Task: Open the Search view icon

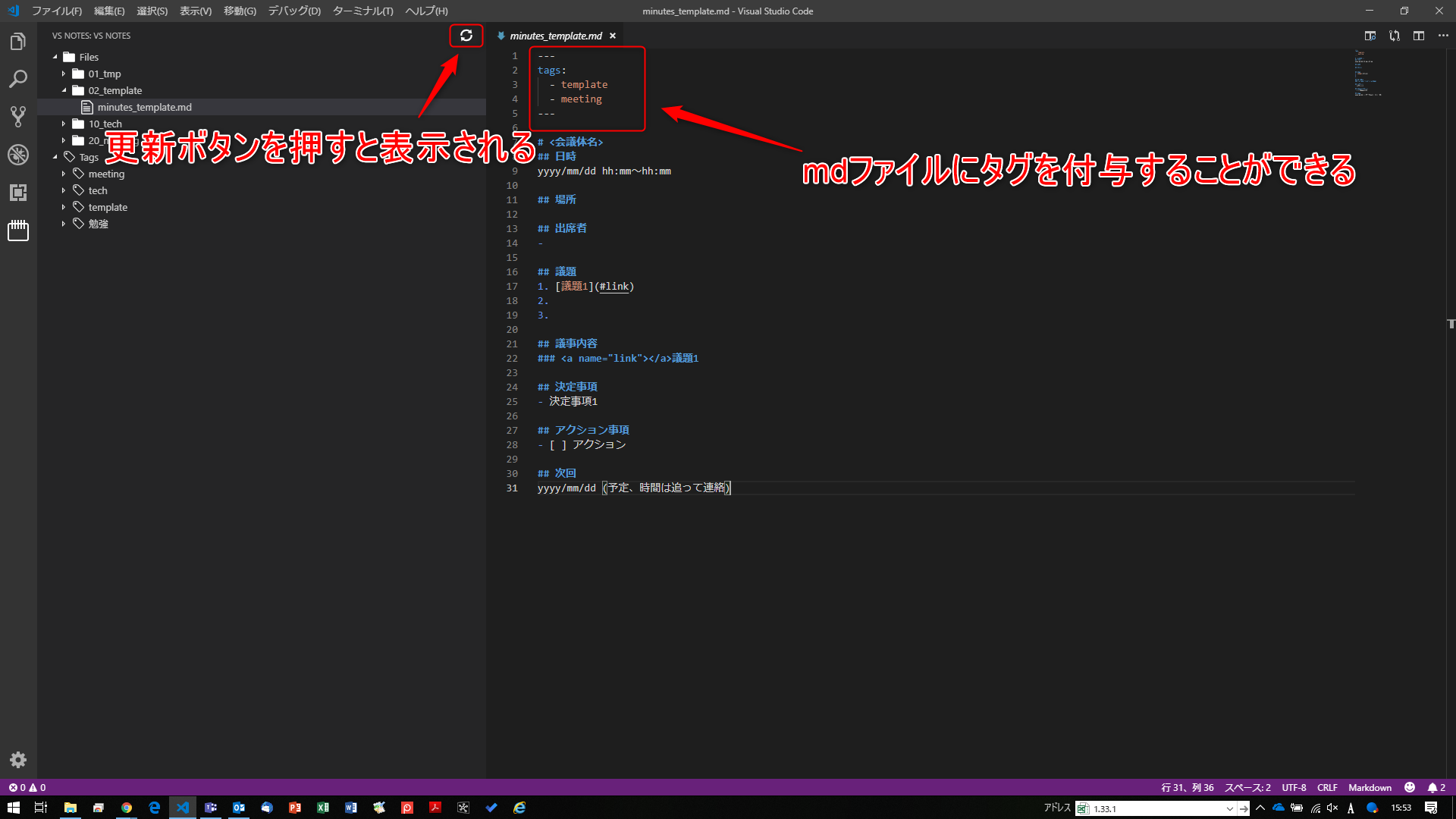Action: pyautogui.click(x=18, y=79)
